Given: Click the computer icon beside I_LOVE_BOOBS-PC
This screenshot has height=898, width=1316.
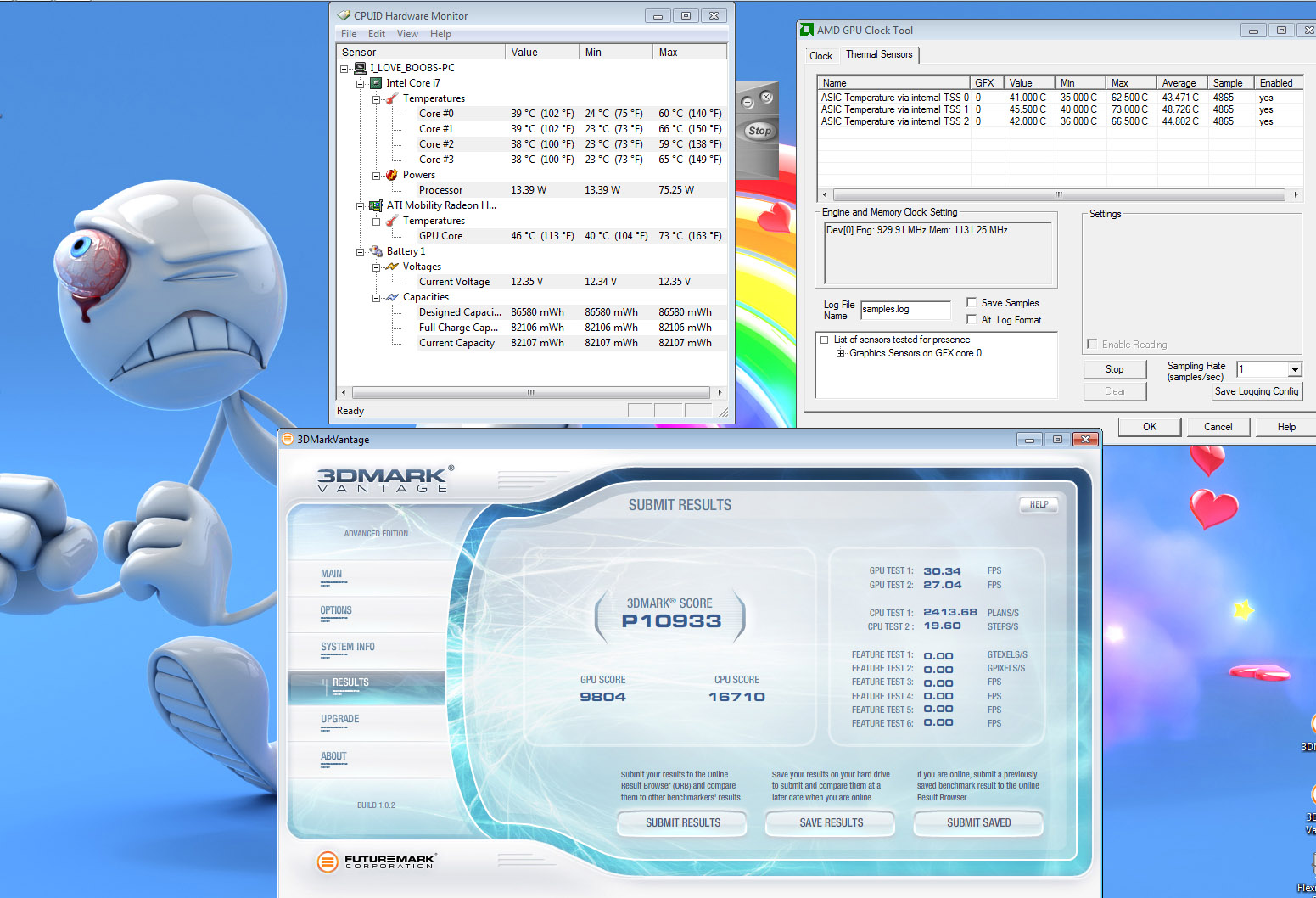Looking at the screenshot, I should pos(360,68).
